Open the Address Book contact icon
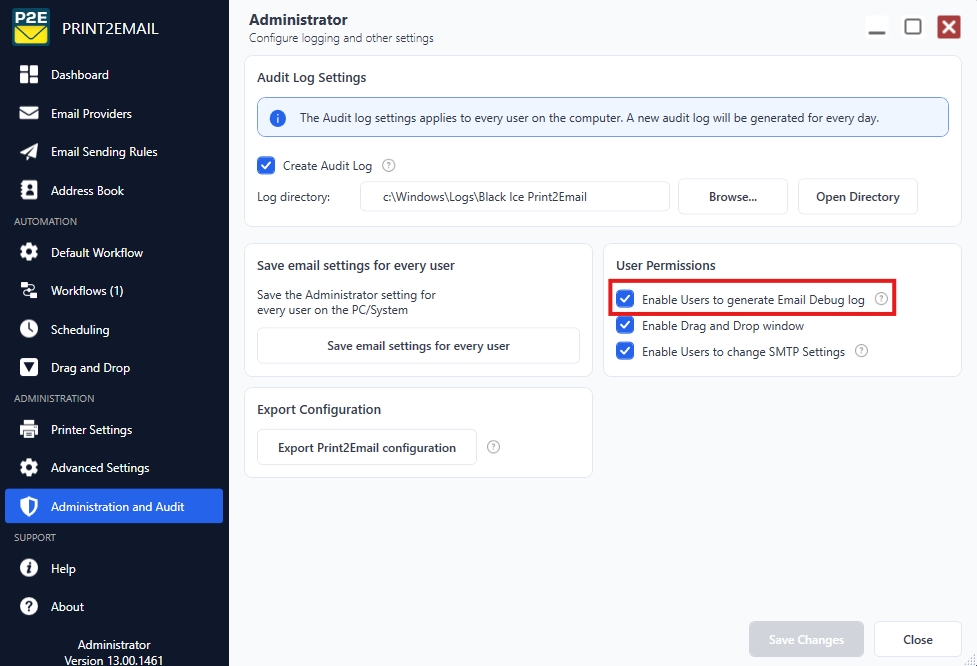 29,190
